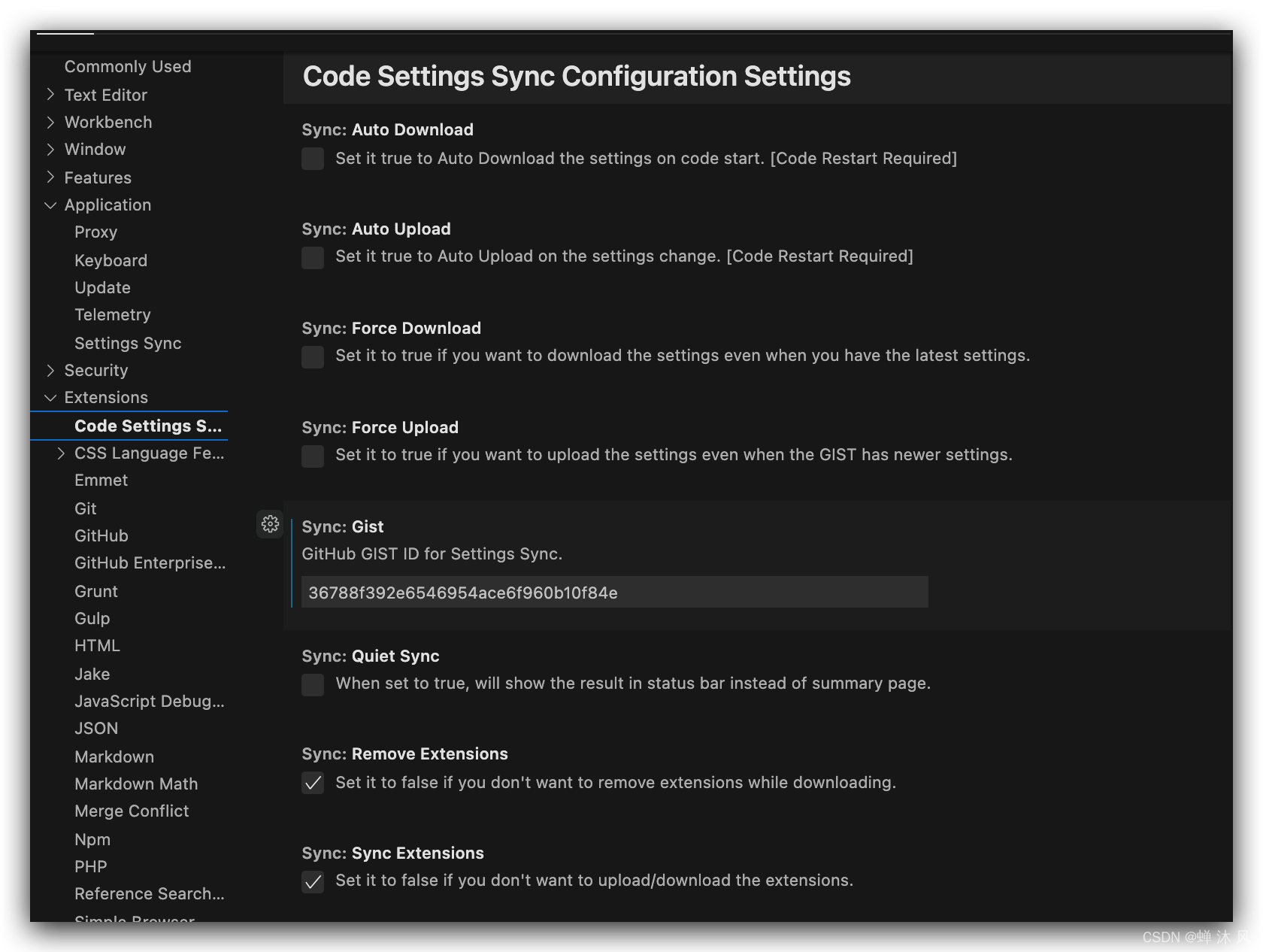This screenshot has width=1263, height=952.
Task: Enable the Sync: Auto Upload checkbox
Action: point(313,257)
